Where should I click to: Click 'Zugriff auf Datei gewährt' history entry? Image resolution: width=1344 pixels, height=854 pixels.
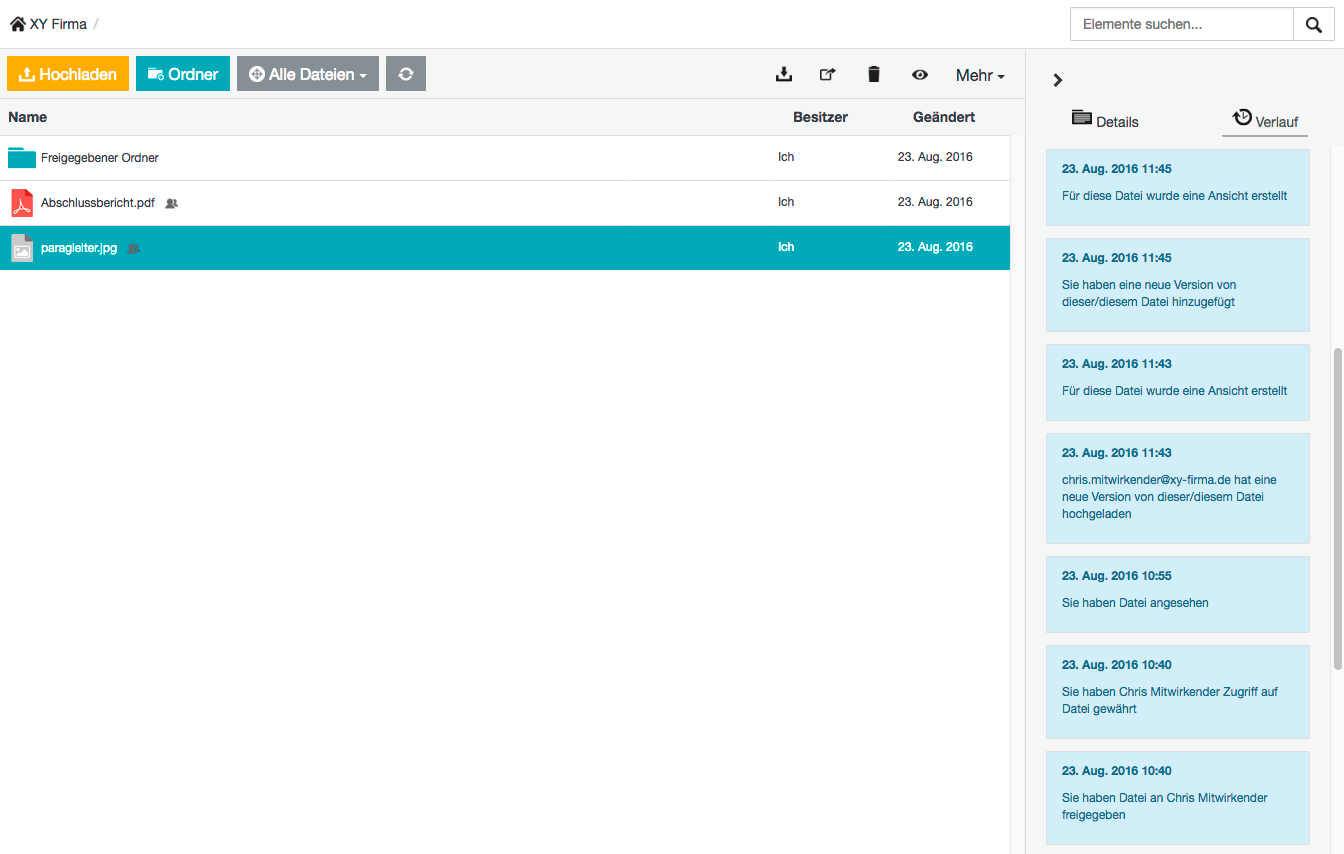click(1178, 692)
